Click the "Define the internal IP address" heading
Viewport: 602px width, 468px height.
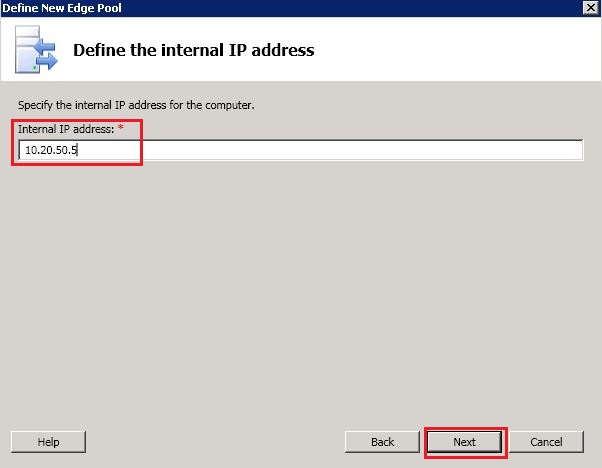pos(194,50)
